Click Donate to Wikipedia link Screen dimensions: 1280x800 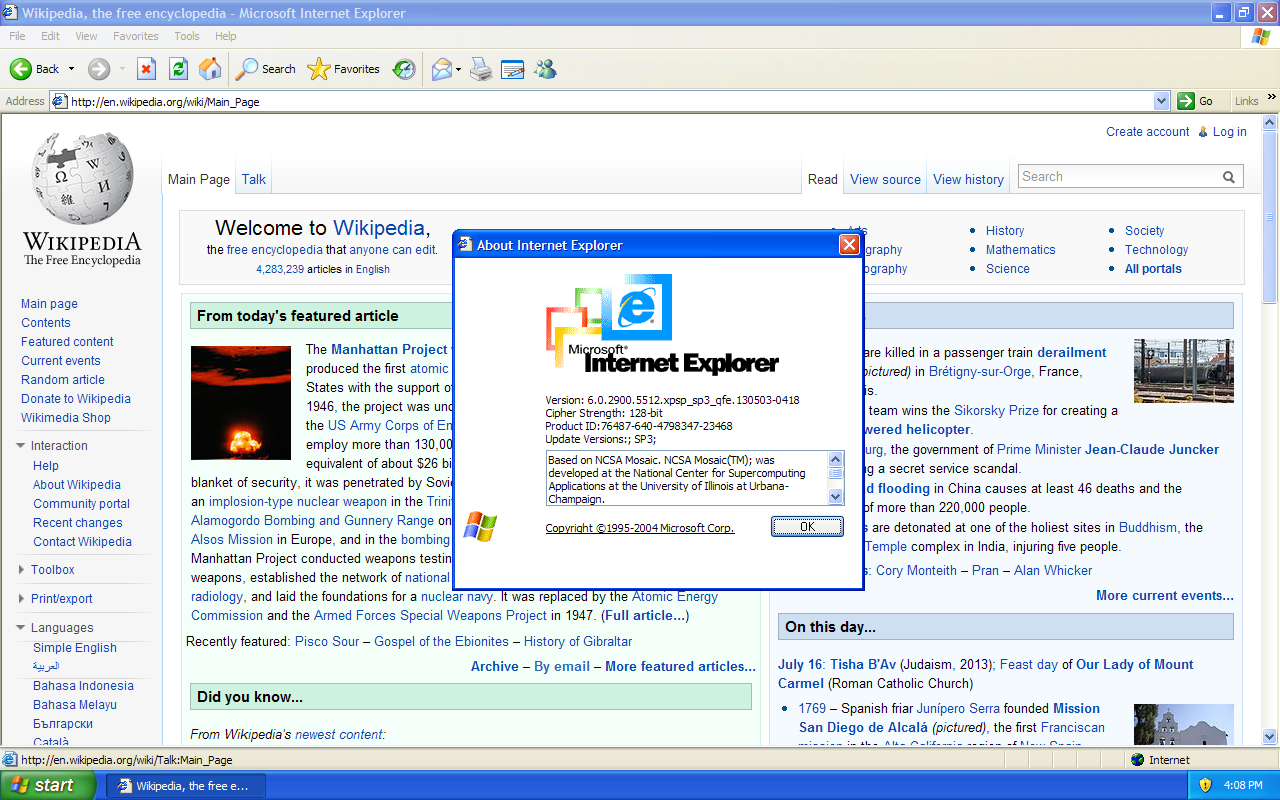point(76,399)
